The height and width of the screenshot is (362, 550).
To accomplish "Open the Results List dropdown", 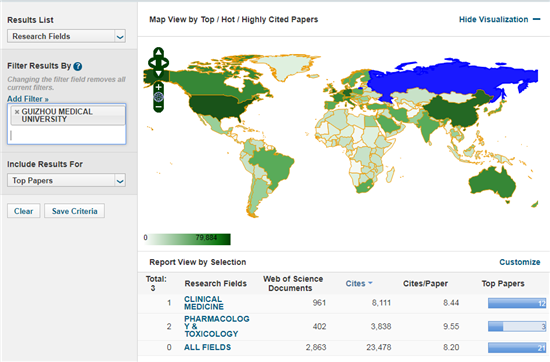I will [66, 36].
